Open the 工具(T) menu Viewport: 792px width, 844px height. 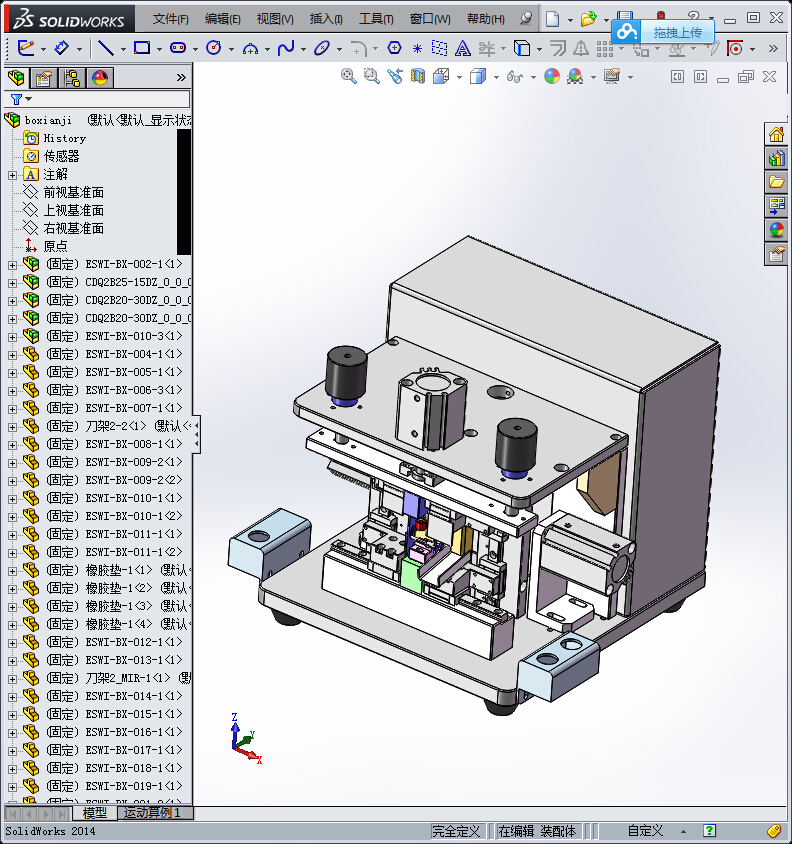coord(376,19)
